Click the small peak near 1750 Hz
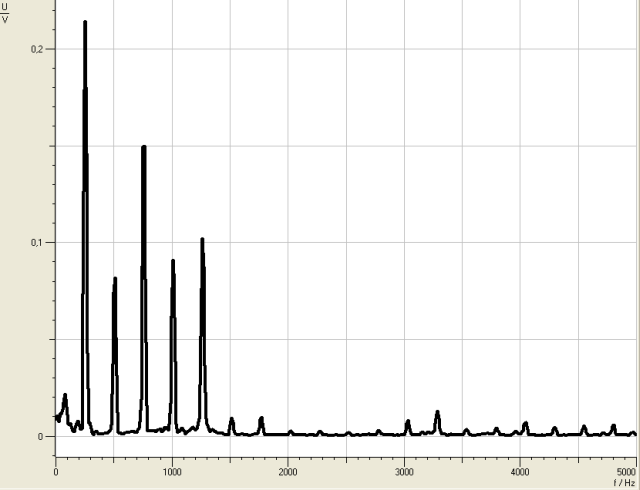 click(x=261, y=418)
